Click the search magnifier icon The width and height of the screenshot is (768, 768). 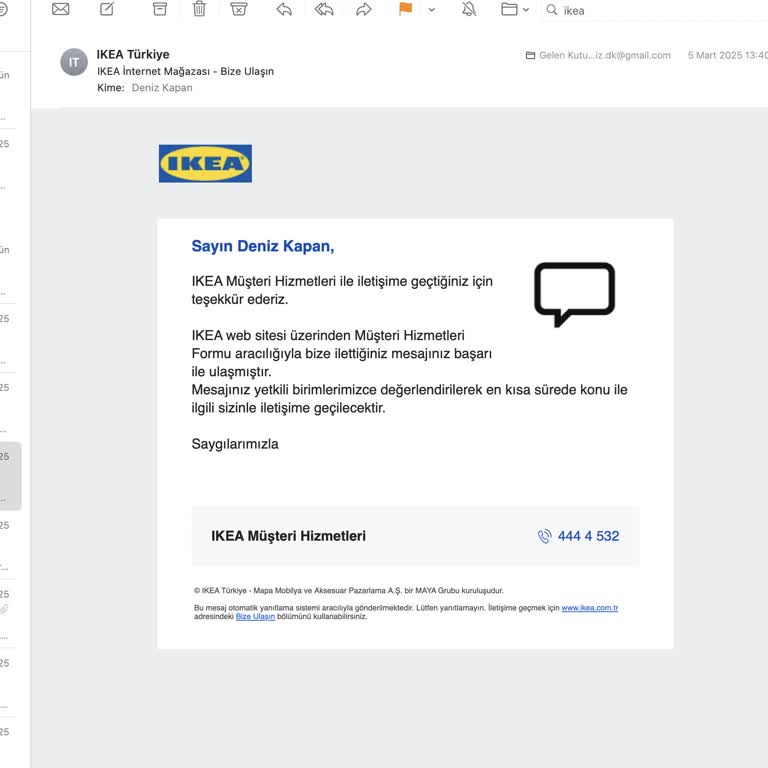point(552,10)
